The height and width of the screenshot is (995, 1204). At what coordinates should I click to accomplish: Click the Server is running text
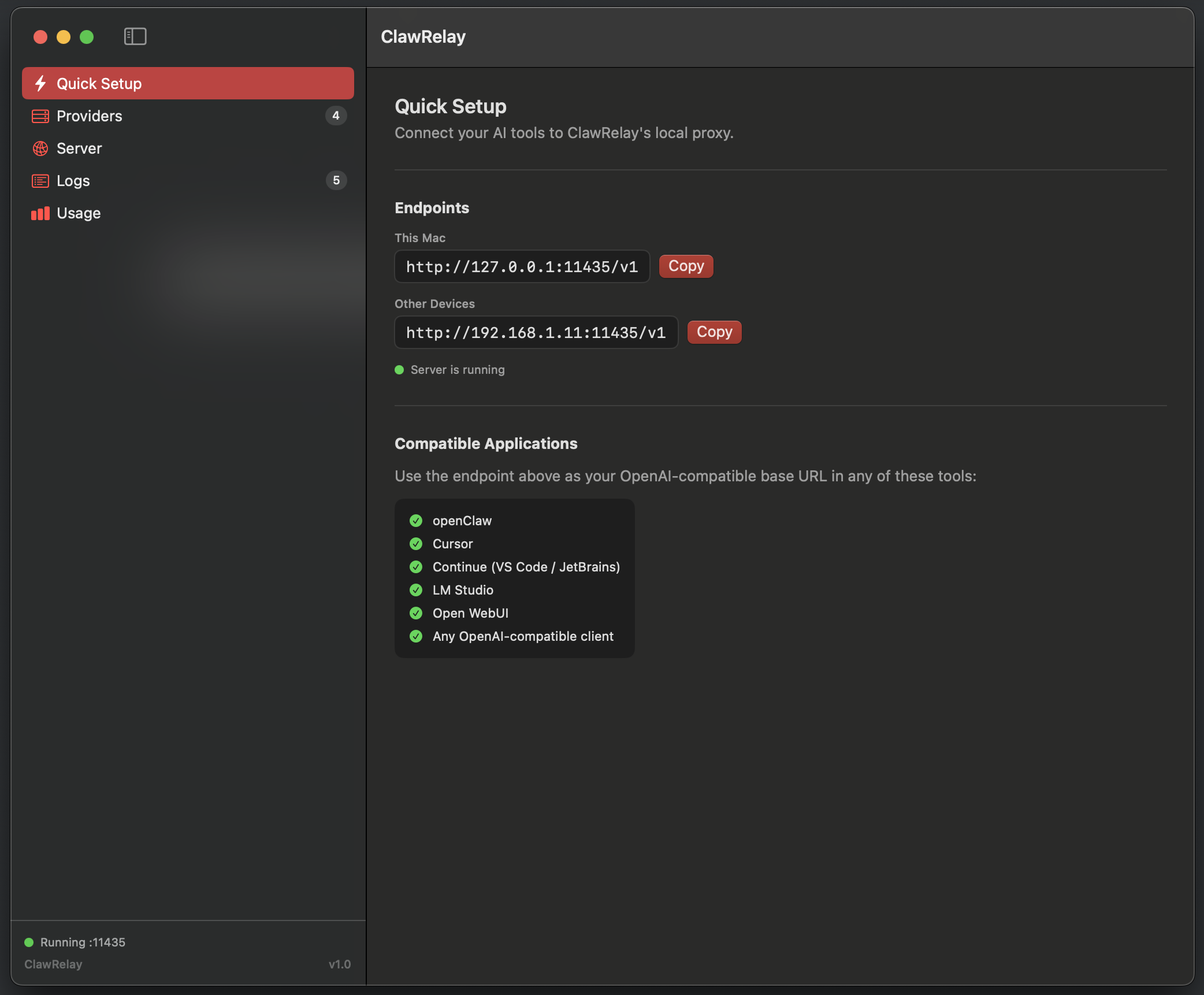(458, 370)
